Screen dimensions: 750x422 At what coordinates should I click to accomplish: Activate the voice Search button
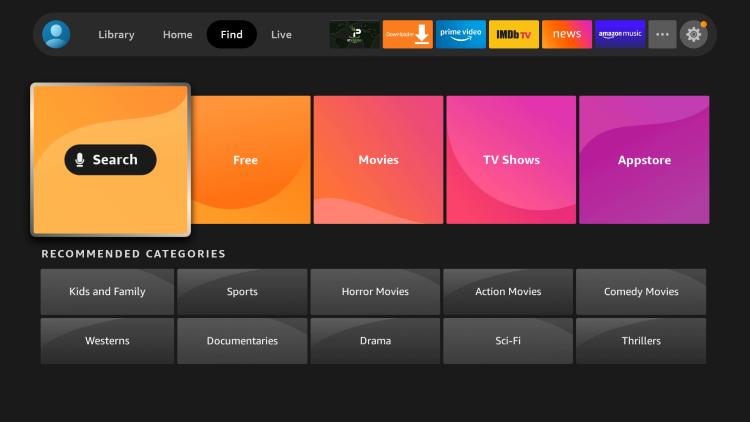pyautogui.click(x=110, y=160)
